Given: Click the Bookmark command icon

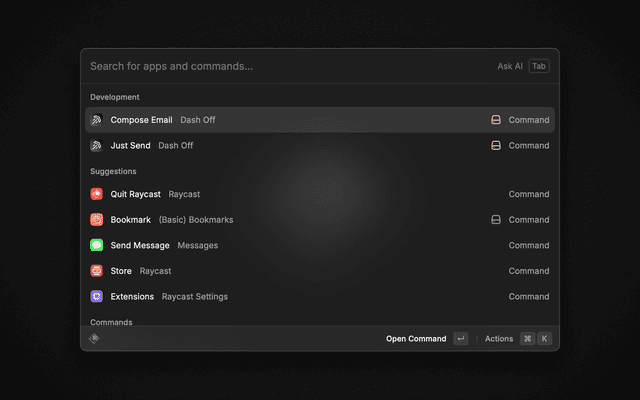Looking at the screenshot, I should (x=97, y=220).
